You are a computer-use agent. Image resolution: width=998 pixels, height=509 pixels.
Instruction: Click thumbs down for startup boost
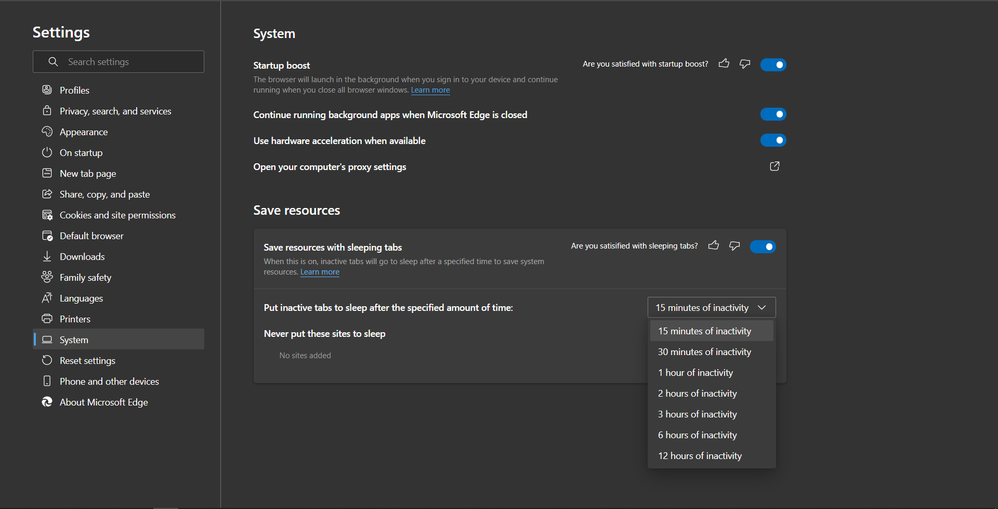click(745, 64)
